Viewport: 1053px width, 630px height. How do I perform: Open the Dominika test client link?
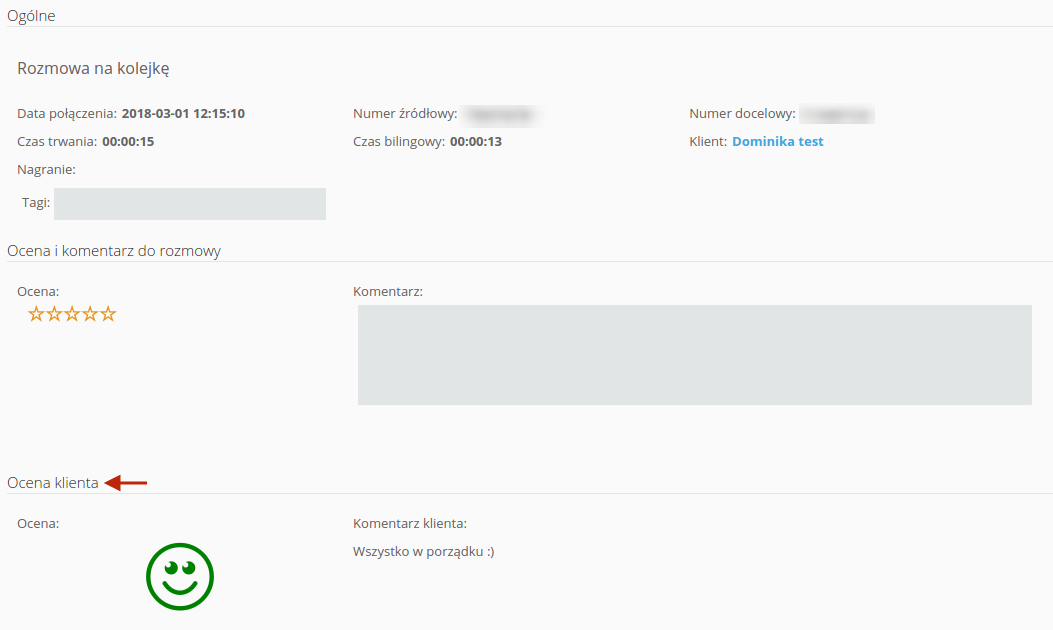[x=778, y=141]
